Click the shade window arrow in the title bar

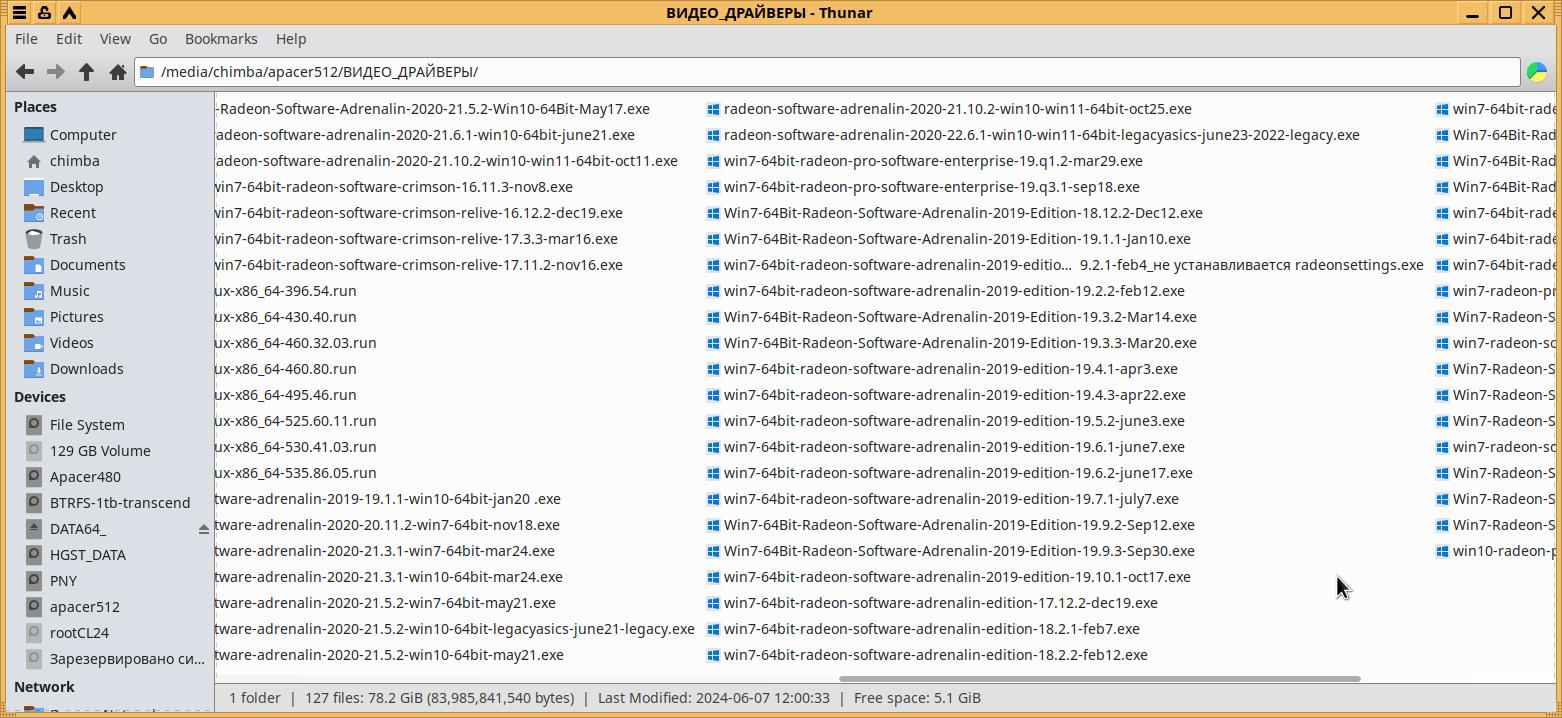69,13
